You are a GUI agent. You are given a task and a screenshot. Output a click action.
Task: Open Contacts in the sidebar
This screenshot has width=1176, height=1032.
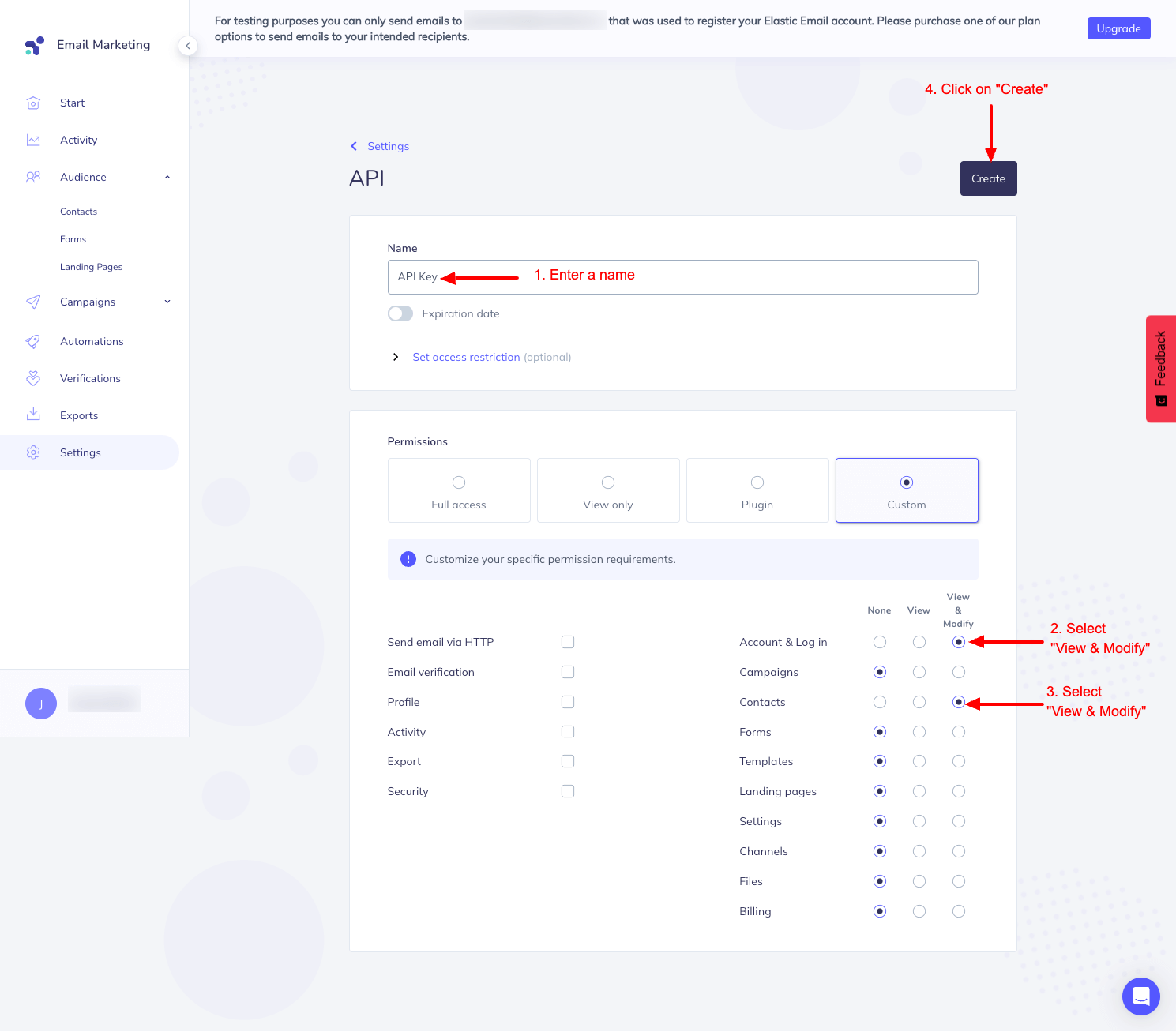(x=79, y=212)
